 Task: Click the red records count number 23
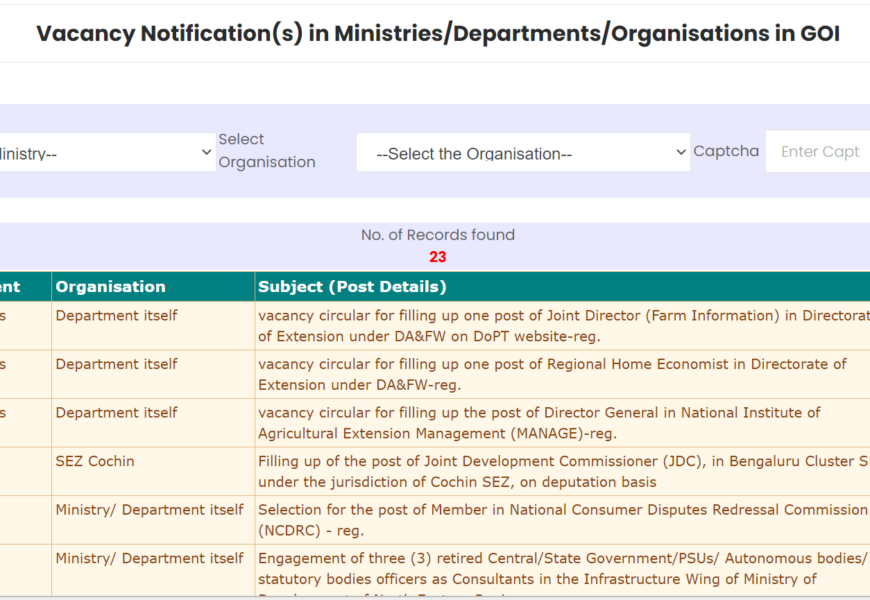pyautogui.click(x=438, y=257)
